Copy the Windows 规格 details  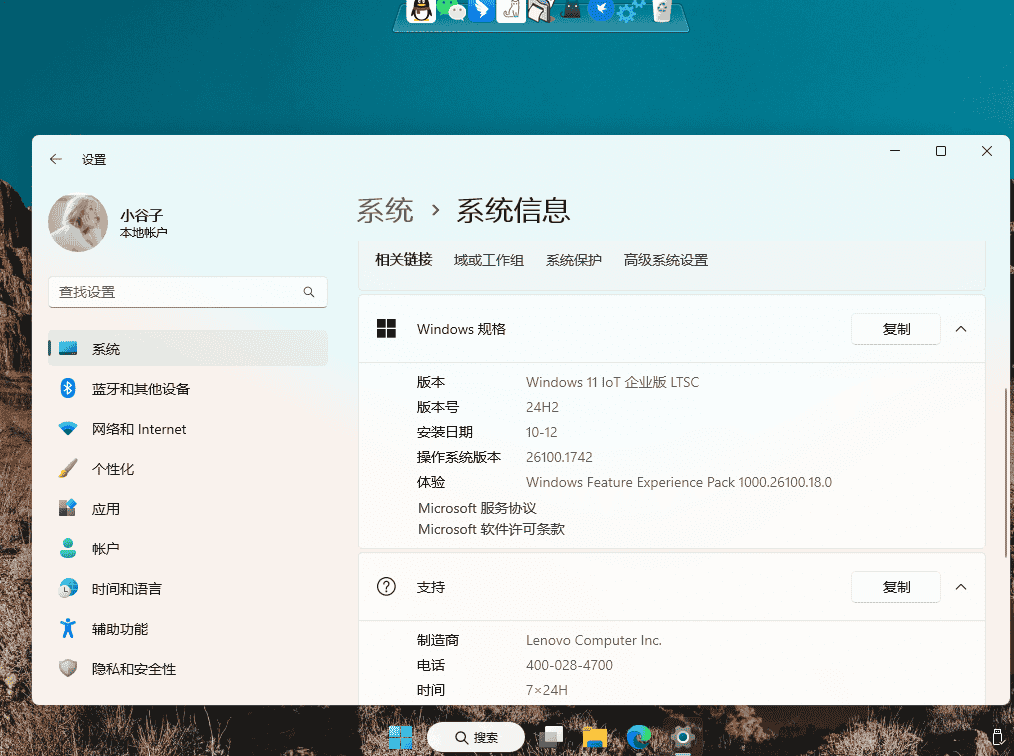tap(896, 329)
